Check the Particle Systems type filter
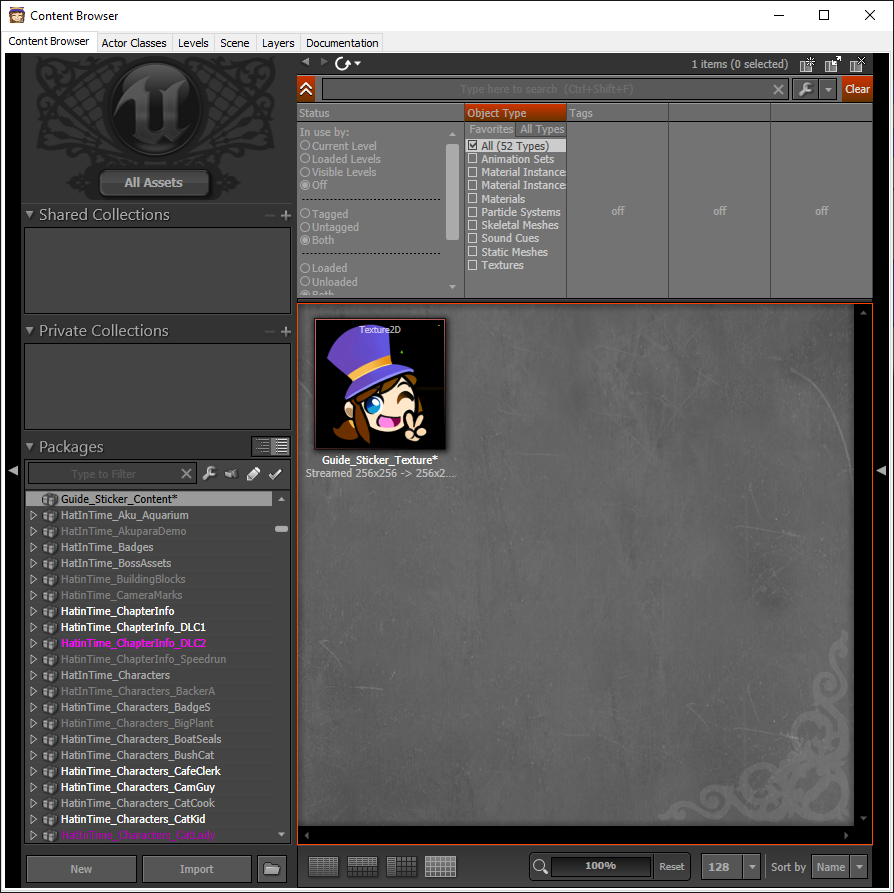 tap(473, 212)
